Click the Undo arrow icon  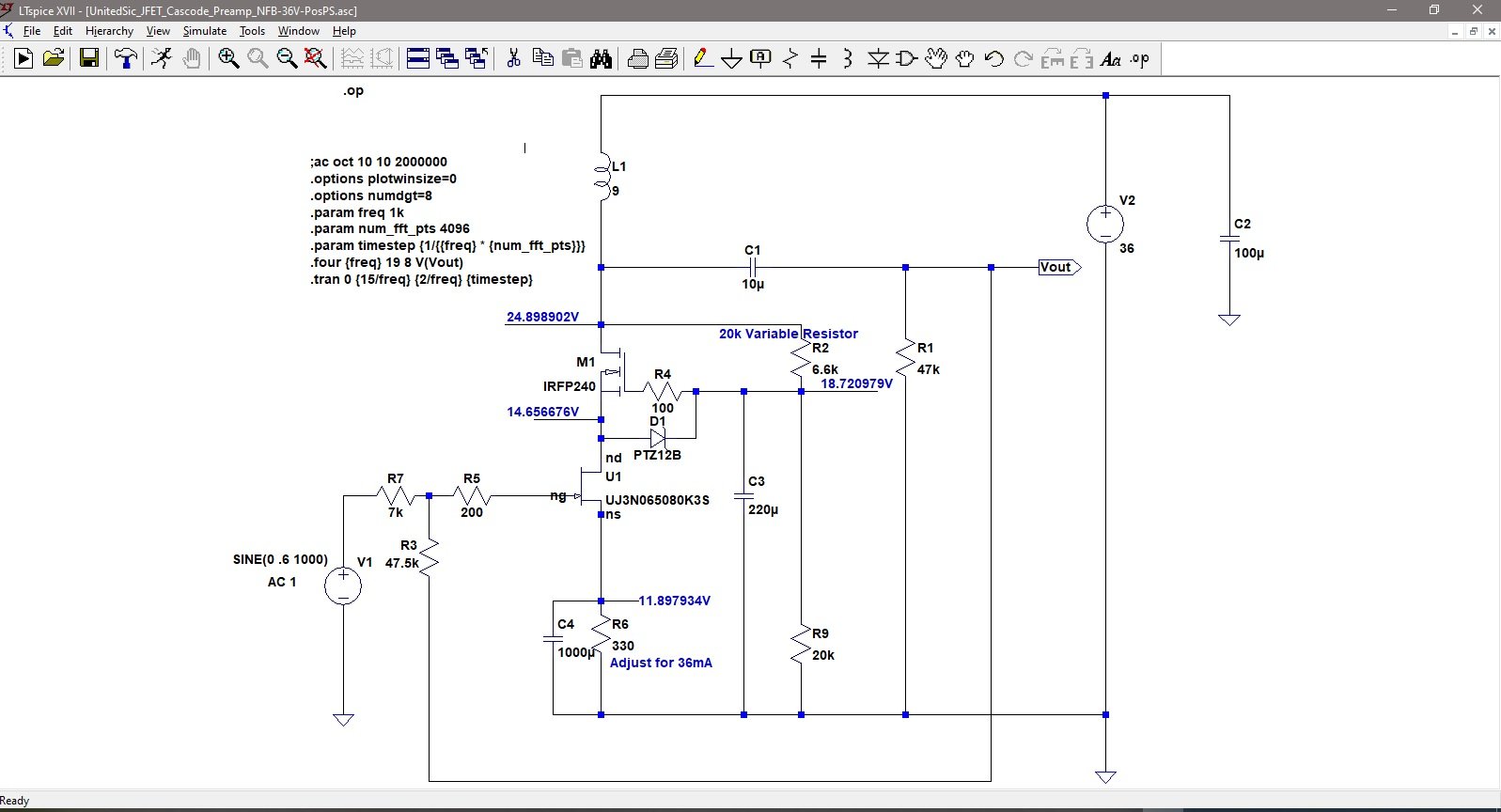pos(994,59)
